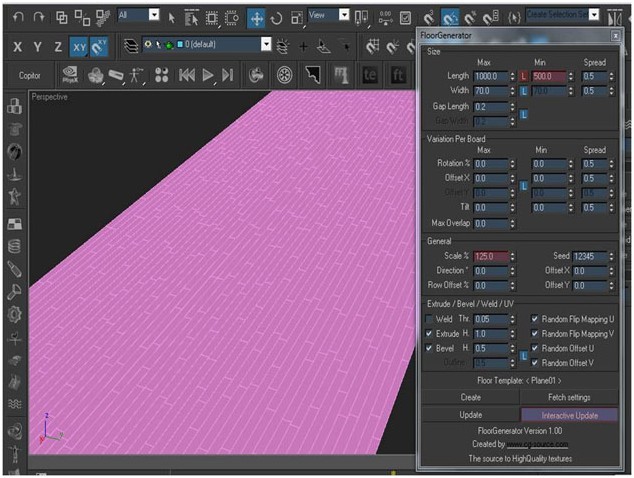Image resolution: width=634 pixels, height=478 pixels.
Task: Click the gear icon in left sidebar
Action: [x=15, y=315]
